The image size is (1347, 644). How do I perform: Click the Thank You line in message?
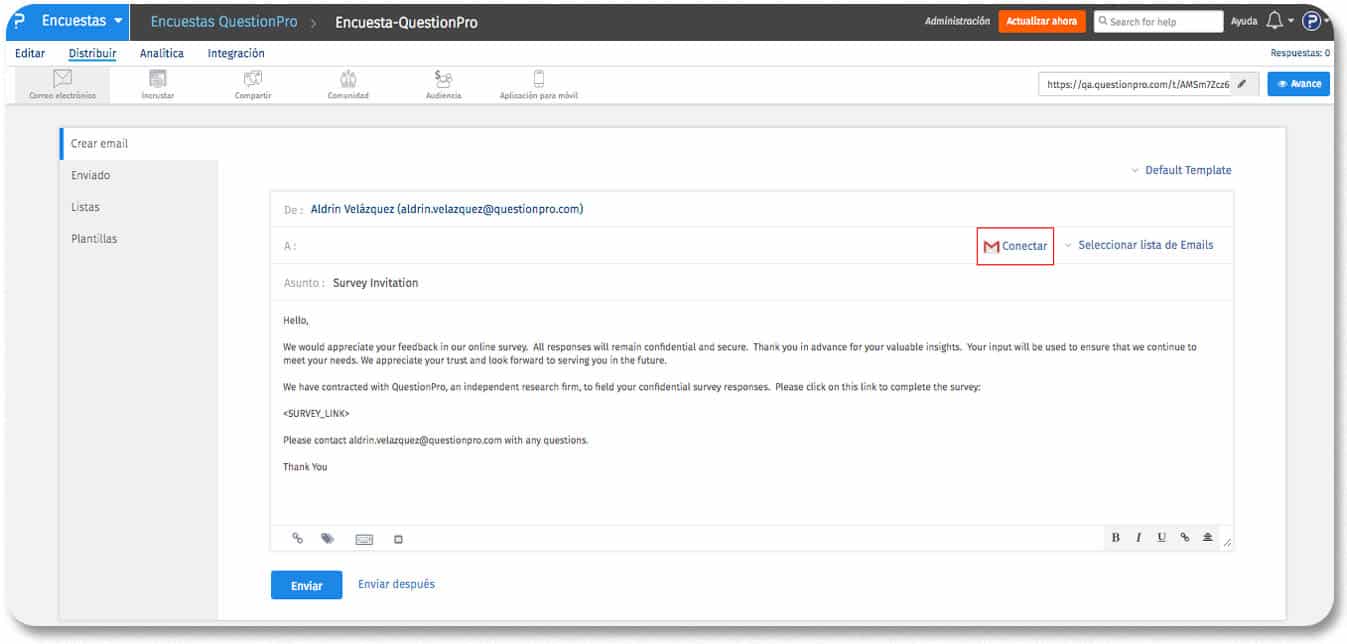point(305,467)
